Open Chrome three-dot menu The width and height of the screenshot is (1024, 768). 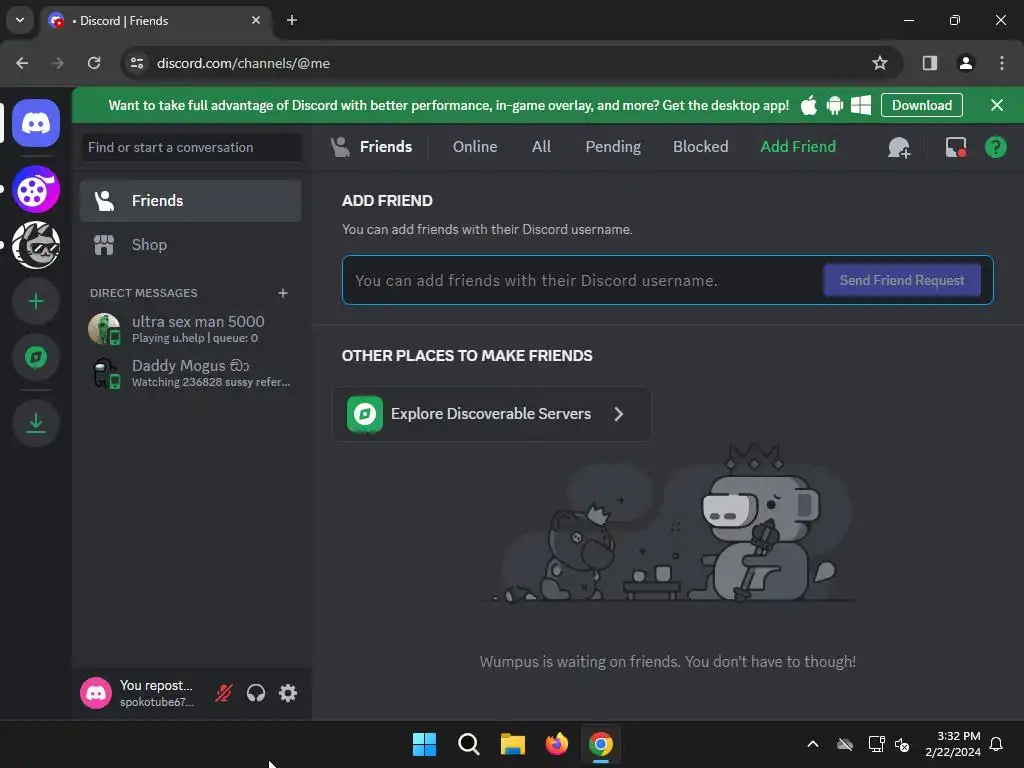pyautogui.click(x=1002, y=63)
